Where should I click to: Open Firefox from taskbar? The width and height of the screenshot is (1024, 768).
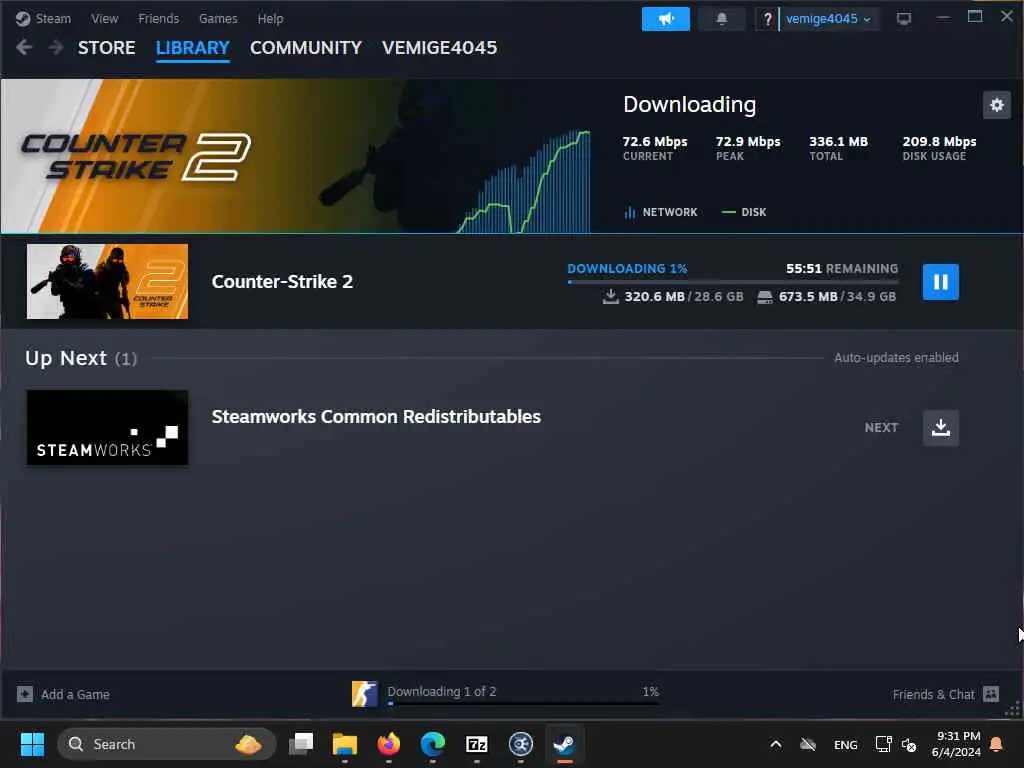pos(389,744)
